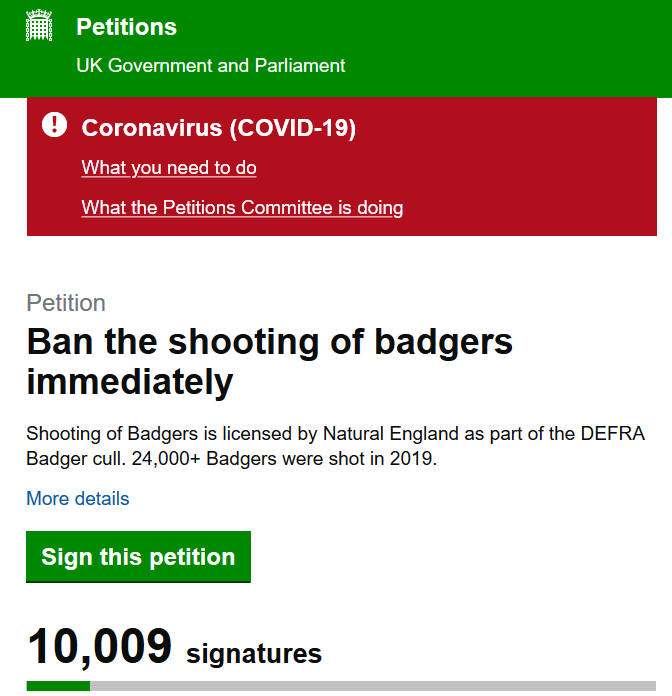Click the green filled part of the progress bar

point(58,686)
